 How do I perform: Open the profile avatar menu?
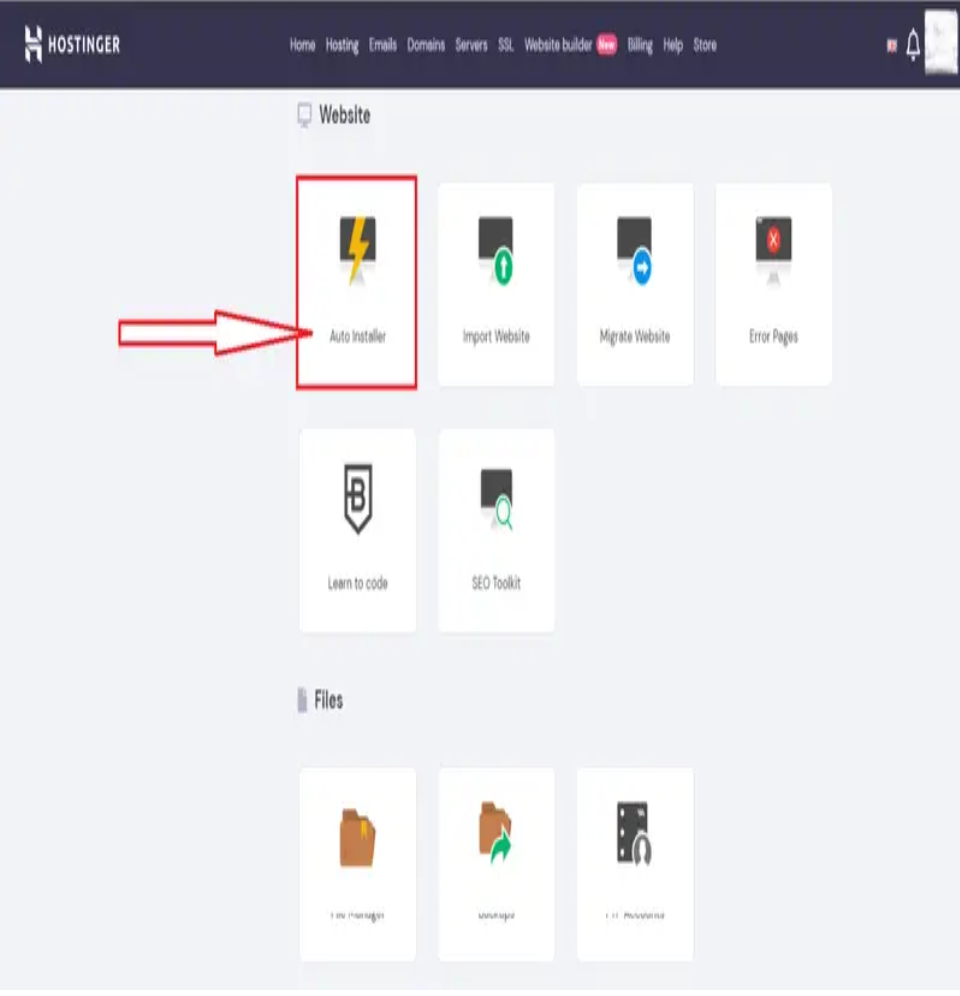coord(941,41)
